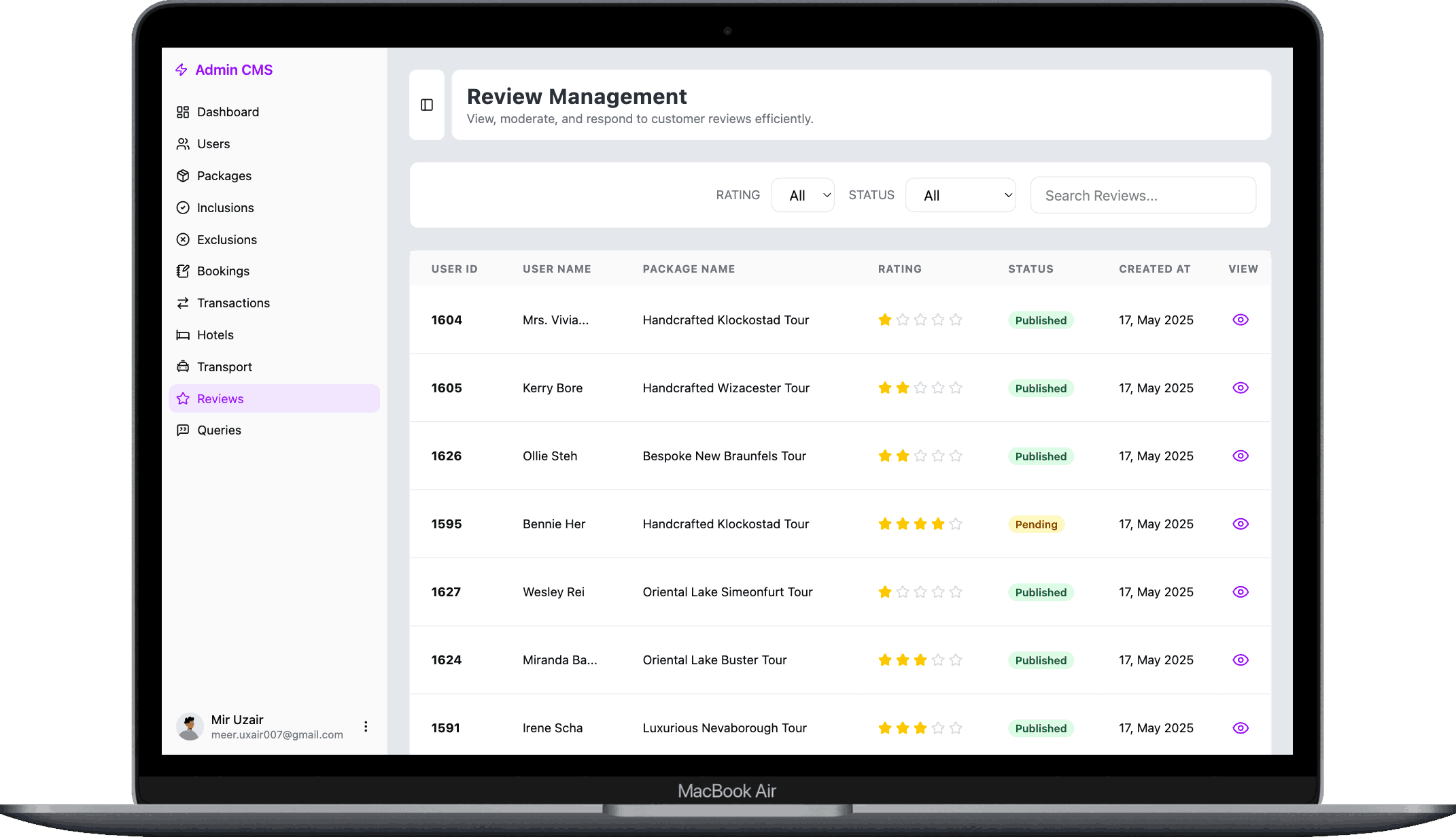Viewport: 1456px width, 837px height.
Task: Click the Search Reviews input field
Action: pos(1143,195)
